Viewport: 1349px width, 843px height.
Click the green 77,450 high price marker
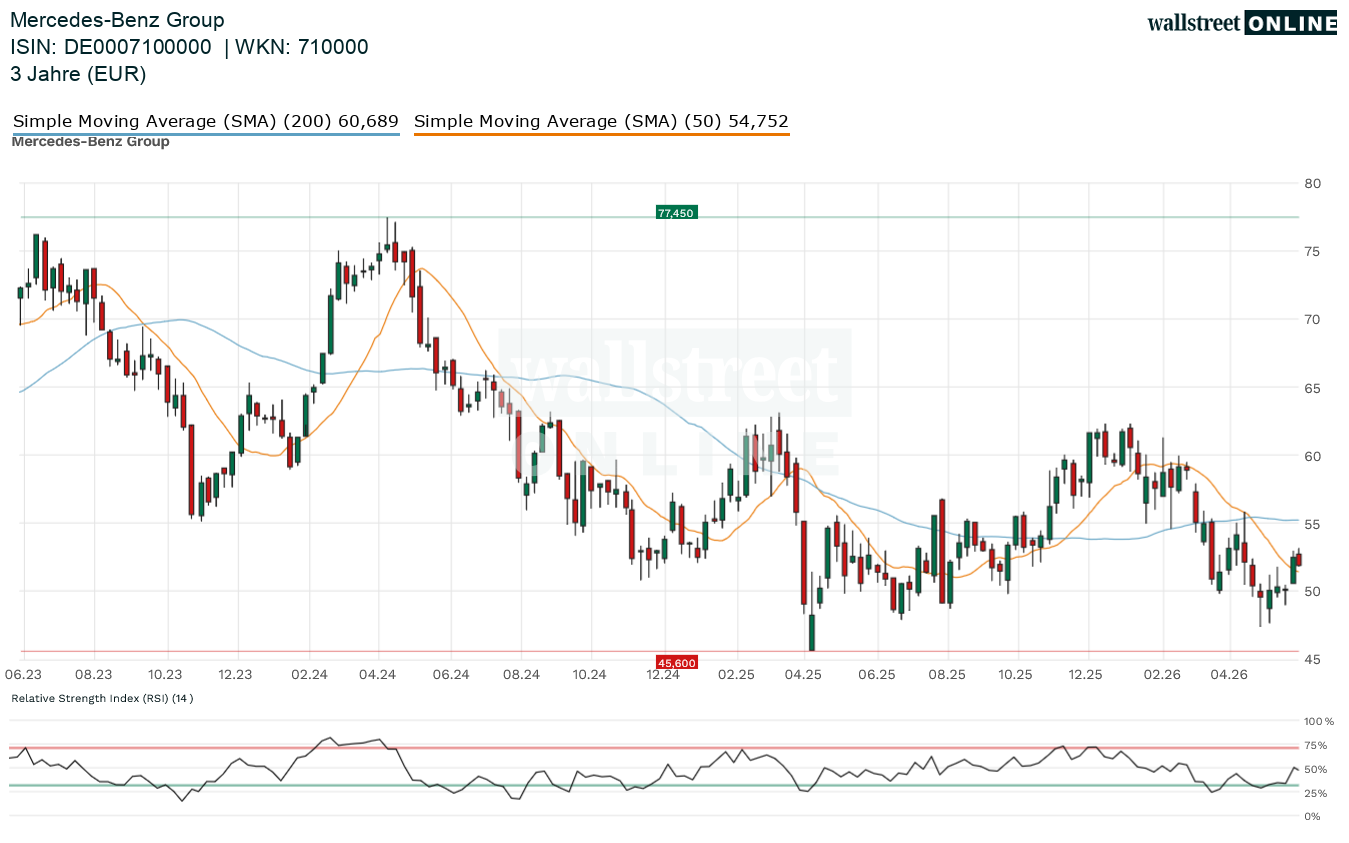(676, 212)
